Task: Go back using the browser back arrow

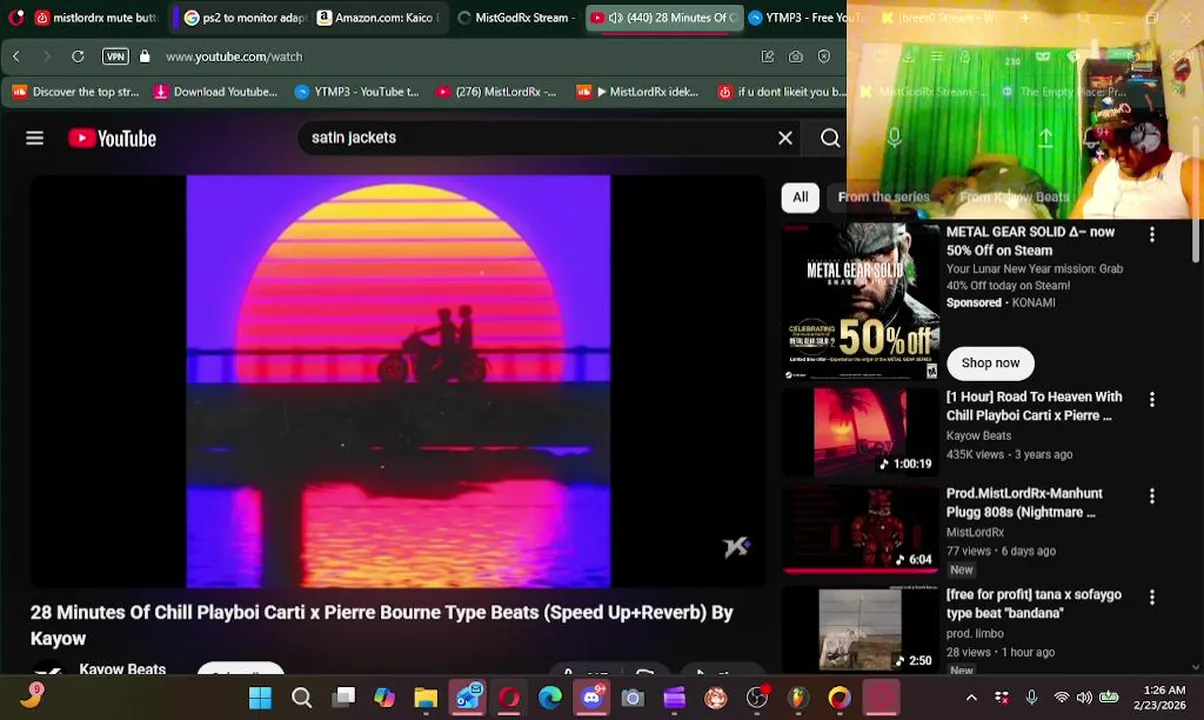Action: point(16,57)
